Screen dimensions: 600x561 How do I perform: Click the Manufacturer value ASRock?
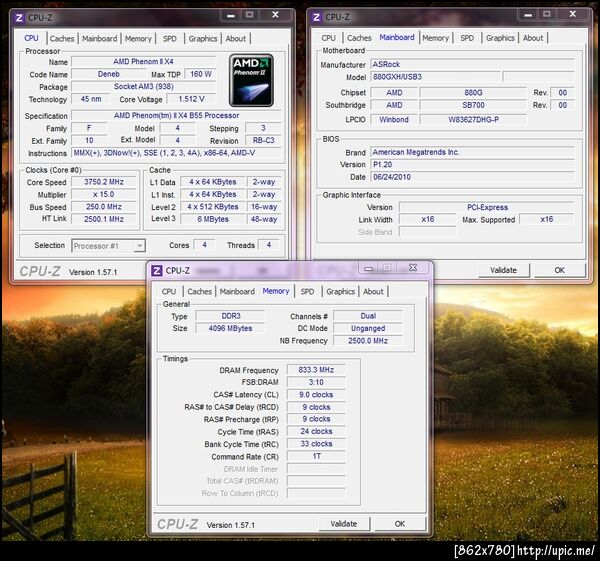point(472,64)
